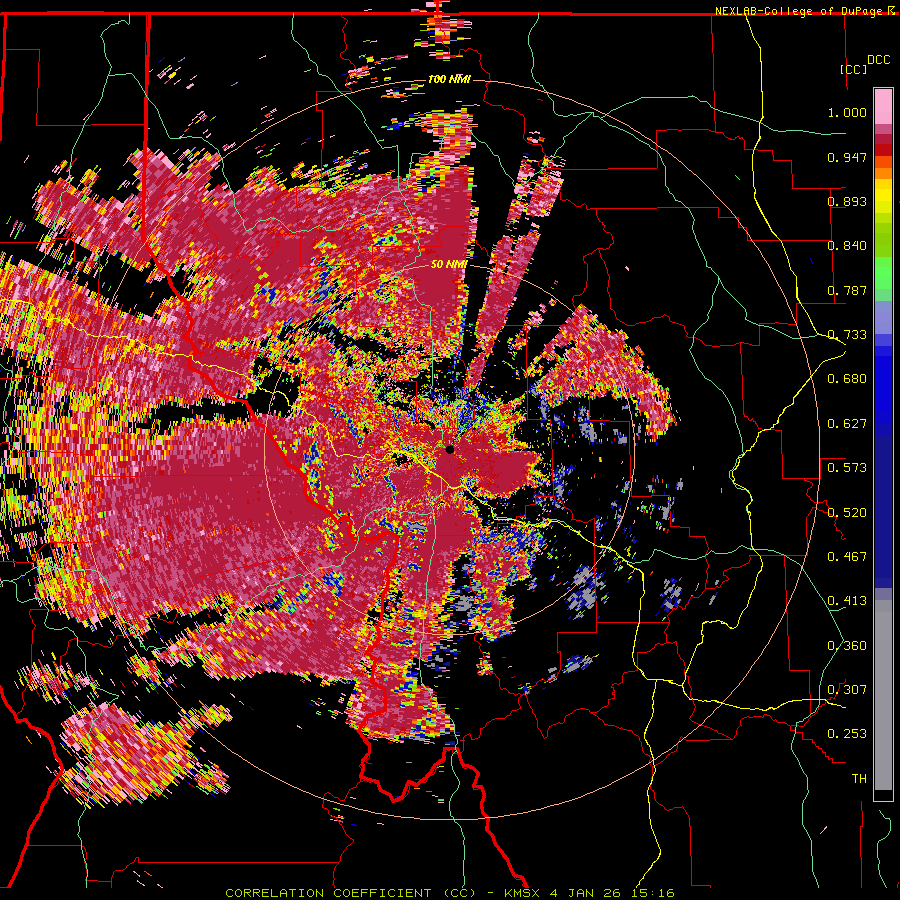Select the 0.520 scale value
Screen dimensions: 900x900
[x=847, y=513]
